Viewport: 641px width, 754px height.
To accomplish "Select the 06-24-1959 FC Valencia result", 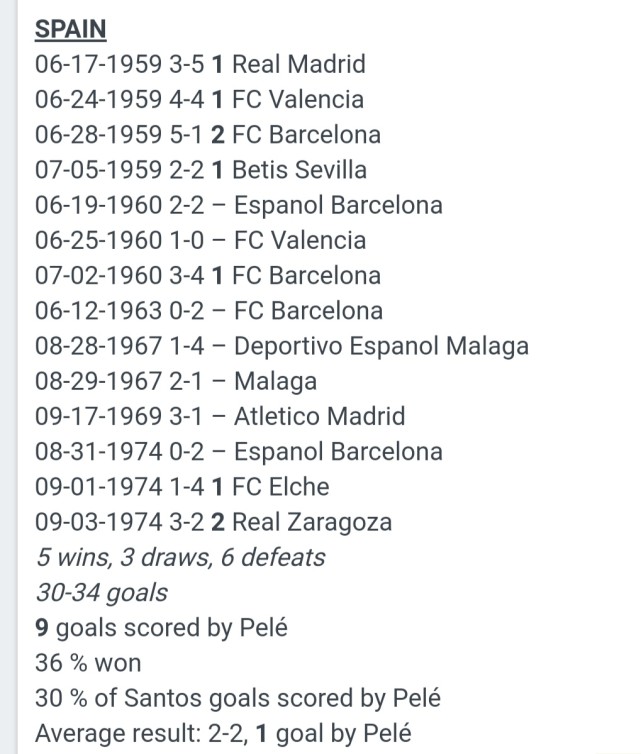I will pos(199,100).
